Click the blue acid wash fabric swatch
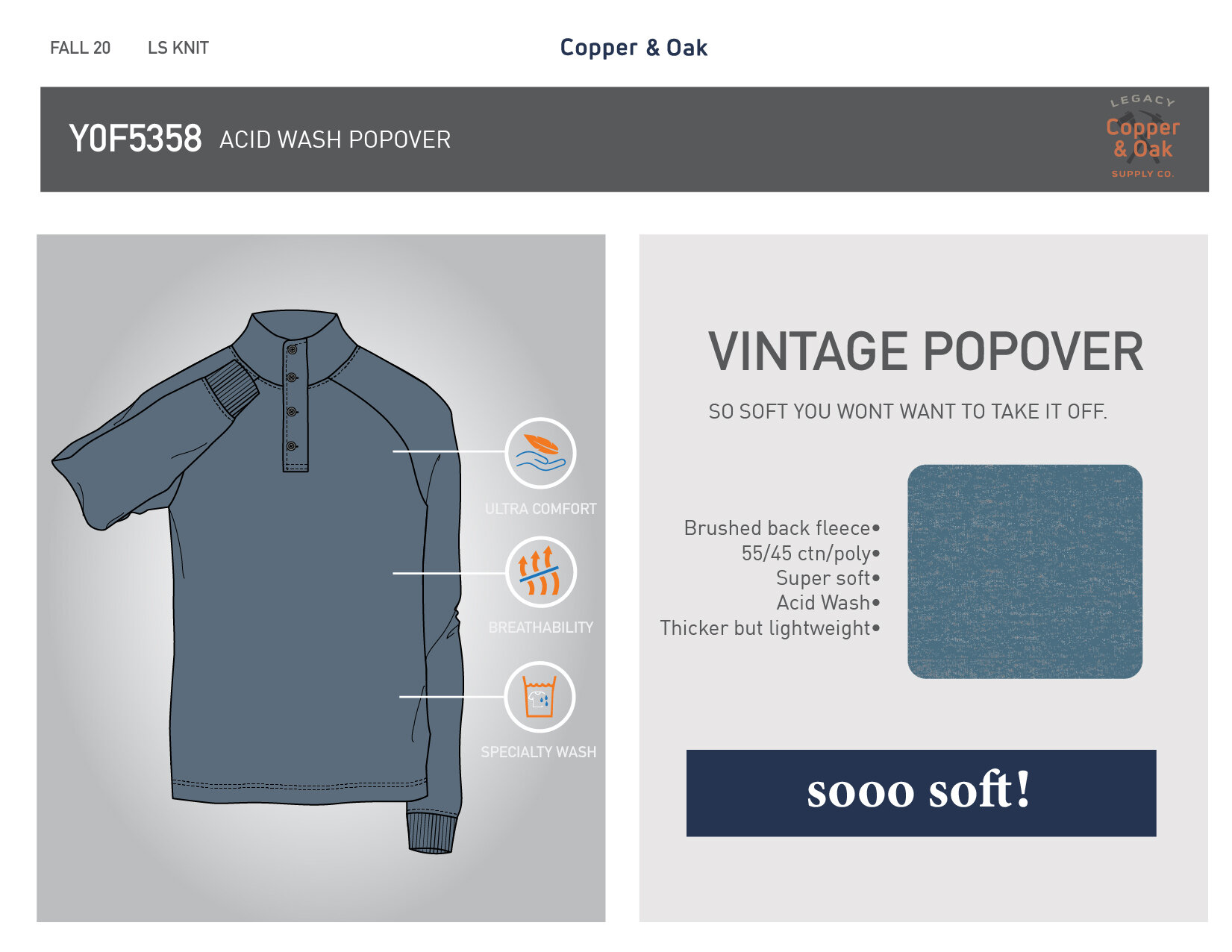1232x952 pixels. point(1025,571)
